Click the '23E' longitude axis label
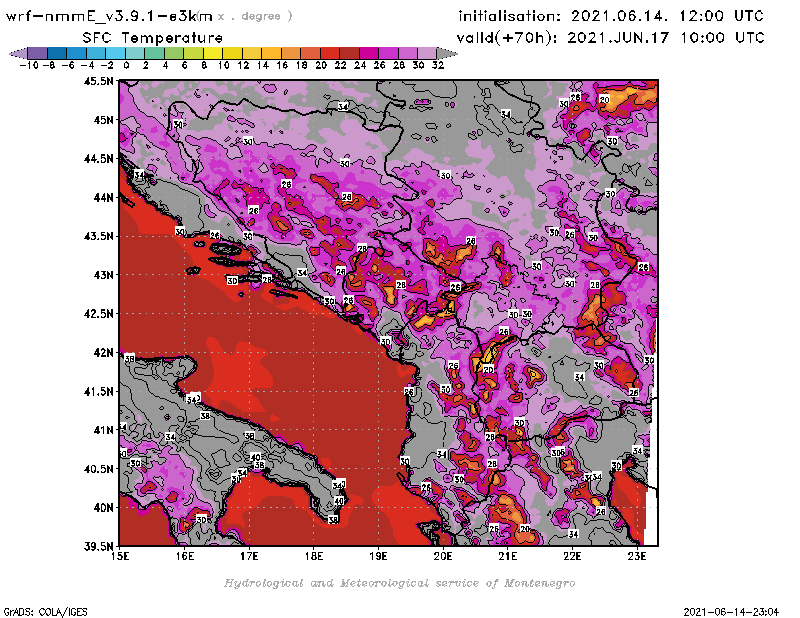 637,556
